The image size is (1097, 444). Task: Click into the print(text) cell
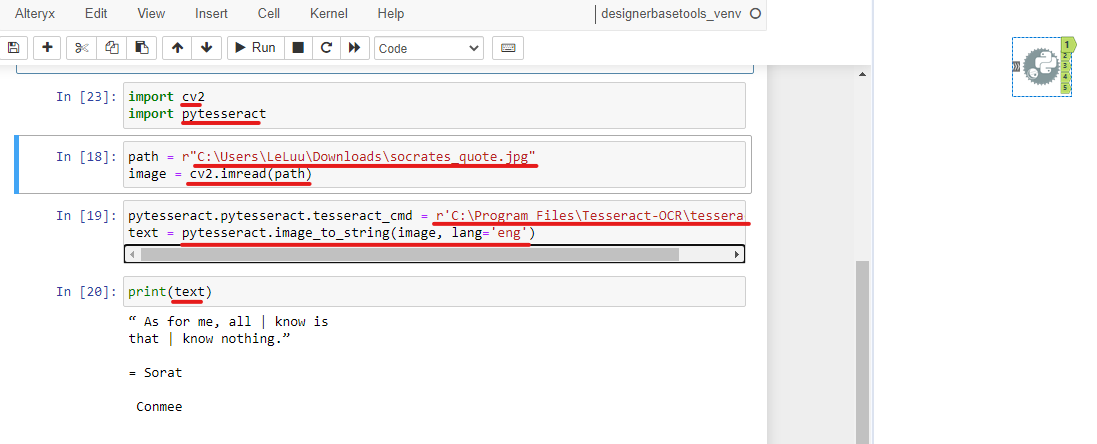click(434, 291)
